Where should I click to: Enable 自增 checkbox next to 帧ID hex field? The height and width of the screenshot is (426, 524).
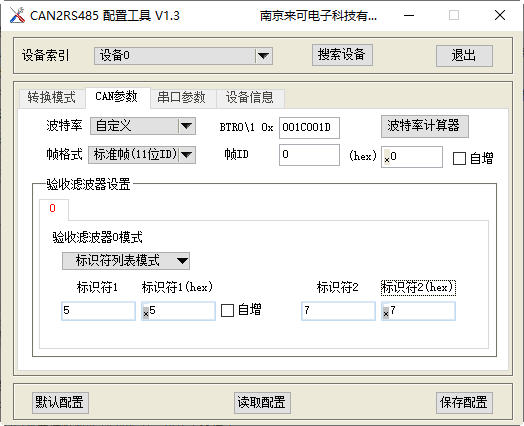click(x=459, y=158)
